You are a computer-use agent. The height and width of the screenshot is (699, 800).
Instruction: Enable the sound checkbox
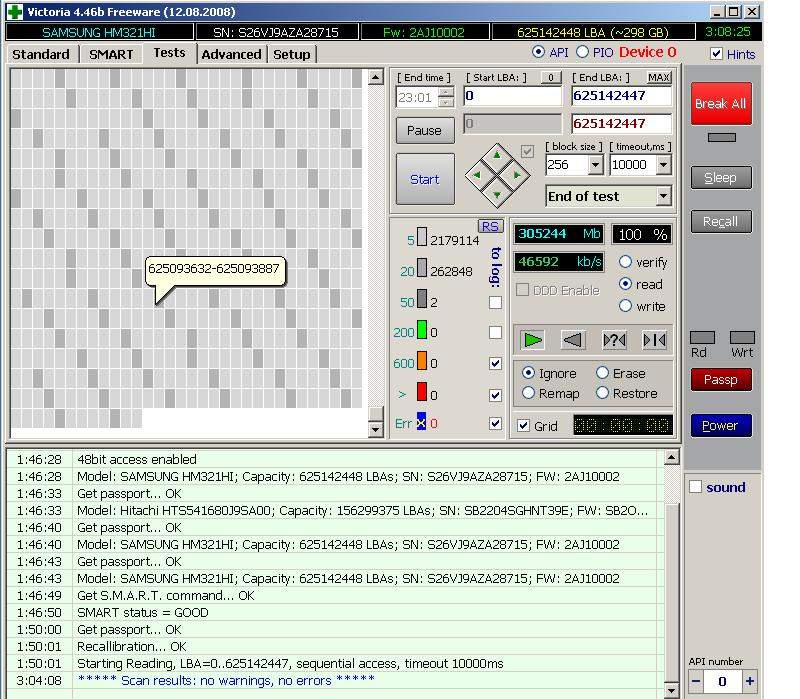696,487
